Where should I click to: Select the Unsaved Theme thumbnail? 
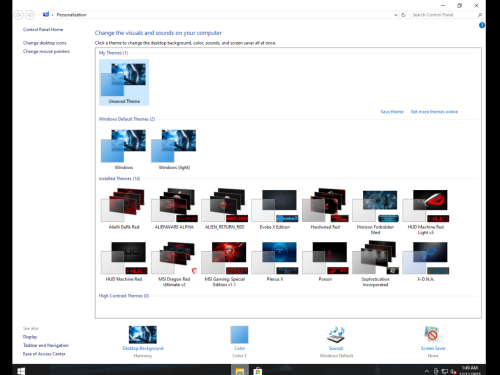pyautogui.click(x=124, y=82)
